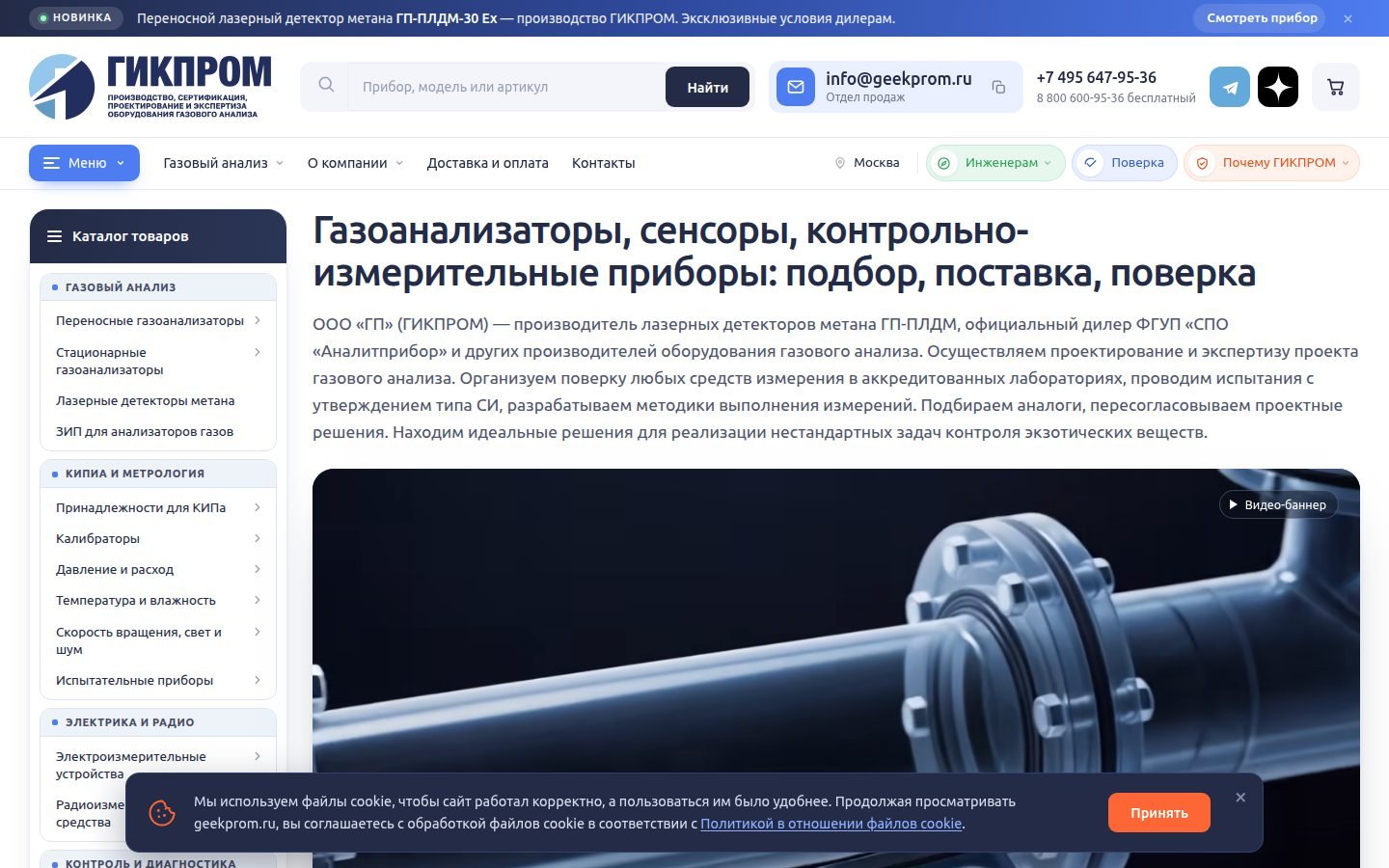Click the search input field

[x=506, y=87]
